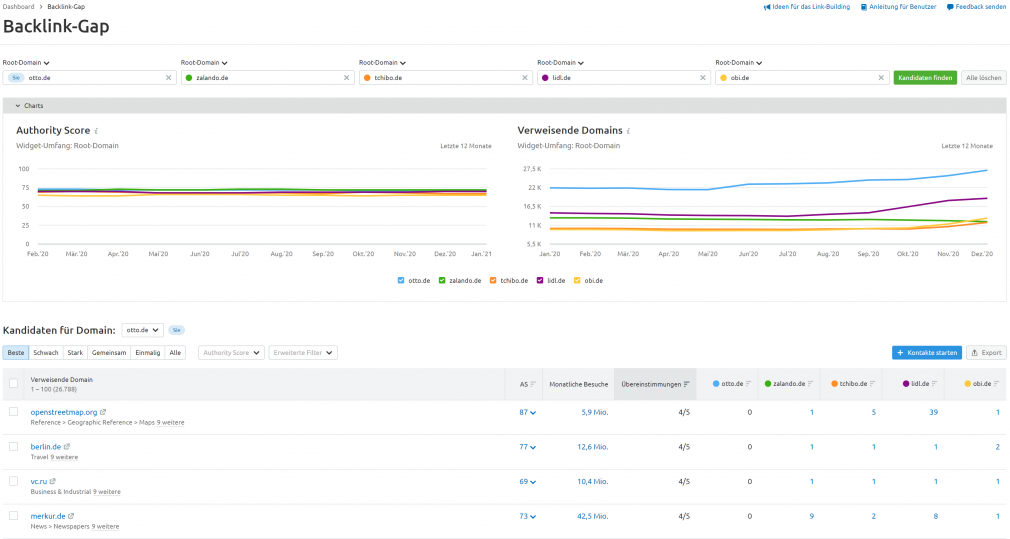The image size is (1010, 539).
Task: Open the Authority Score filter dropdown
Action: (x=231, y=353)
